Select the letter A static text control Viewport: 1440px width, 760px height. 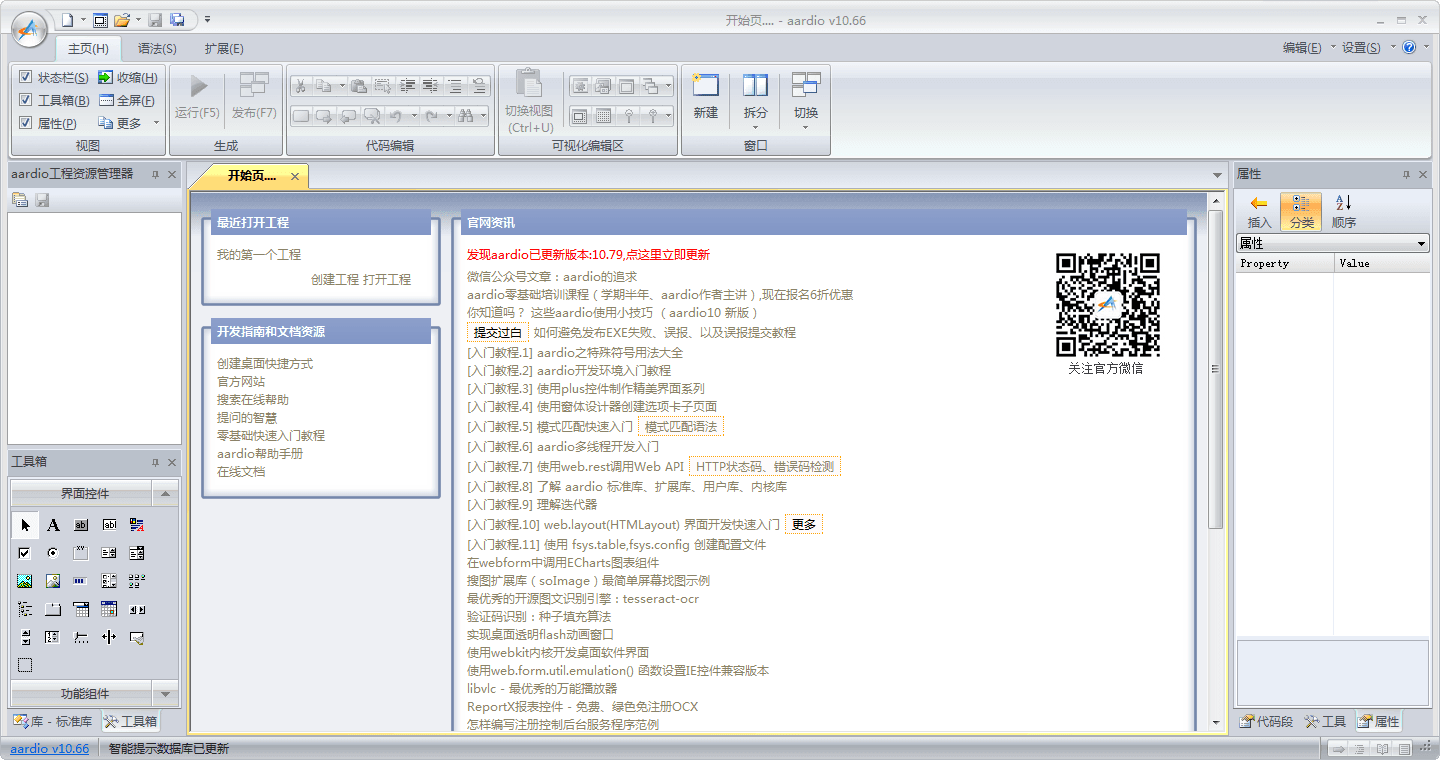tap(53, 525)
